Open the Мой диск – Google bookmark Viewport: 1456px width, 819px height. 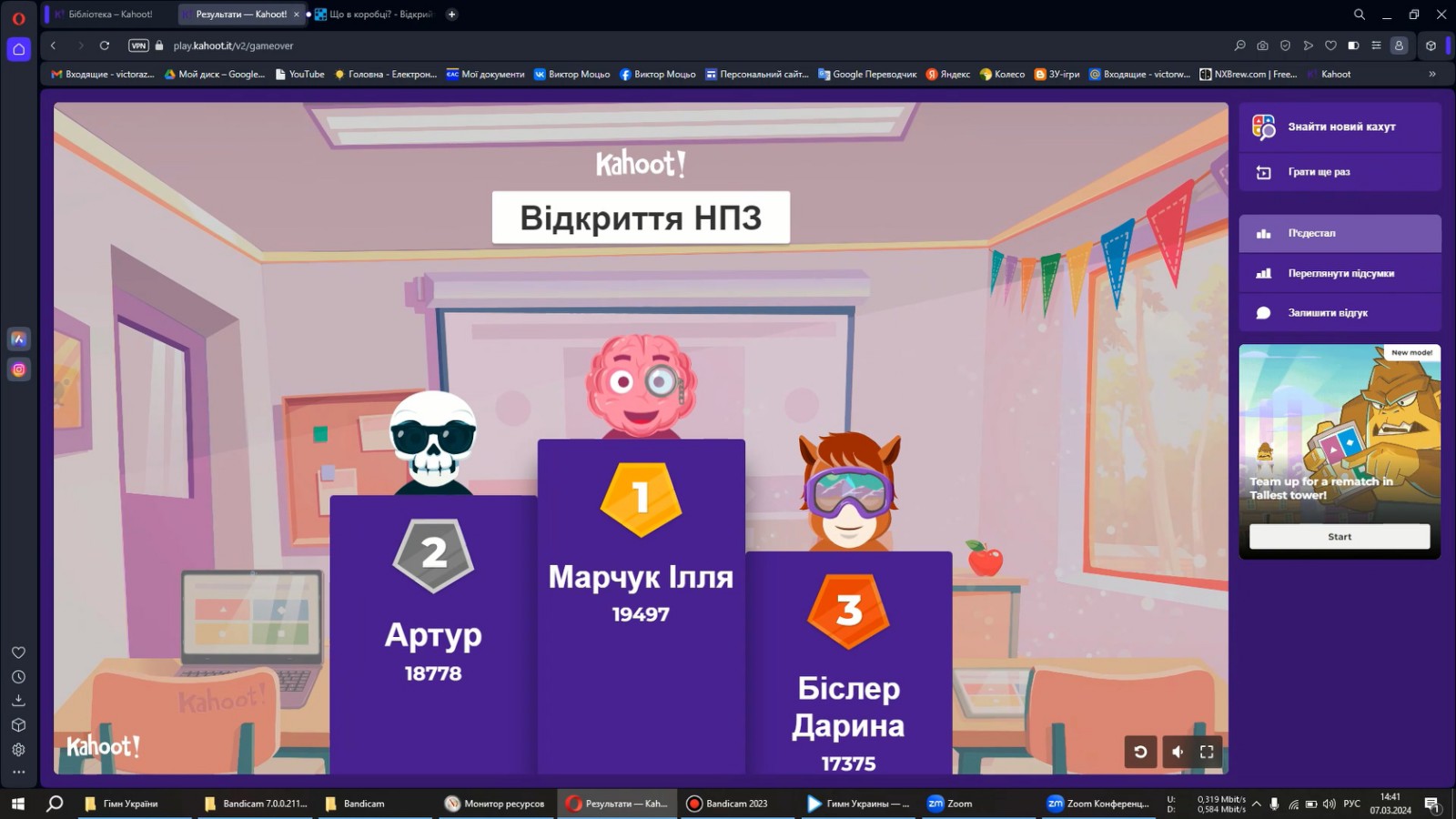point(215,75)
